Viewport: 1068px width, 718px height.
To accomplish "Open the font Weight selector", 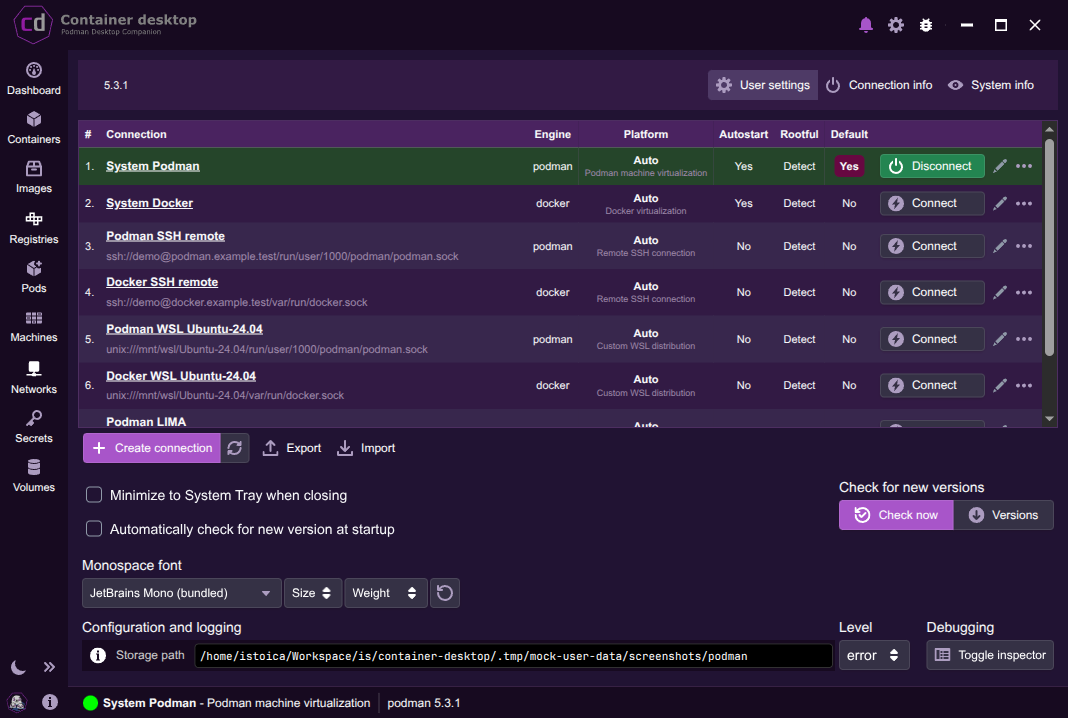I will [x=386, y=593].
